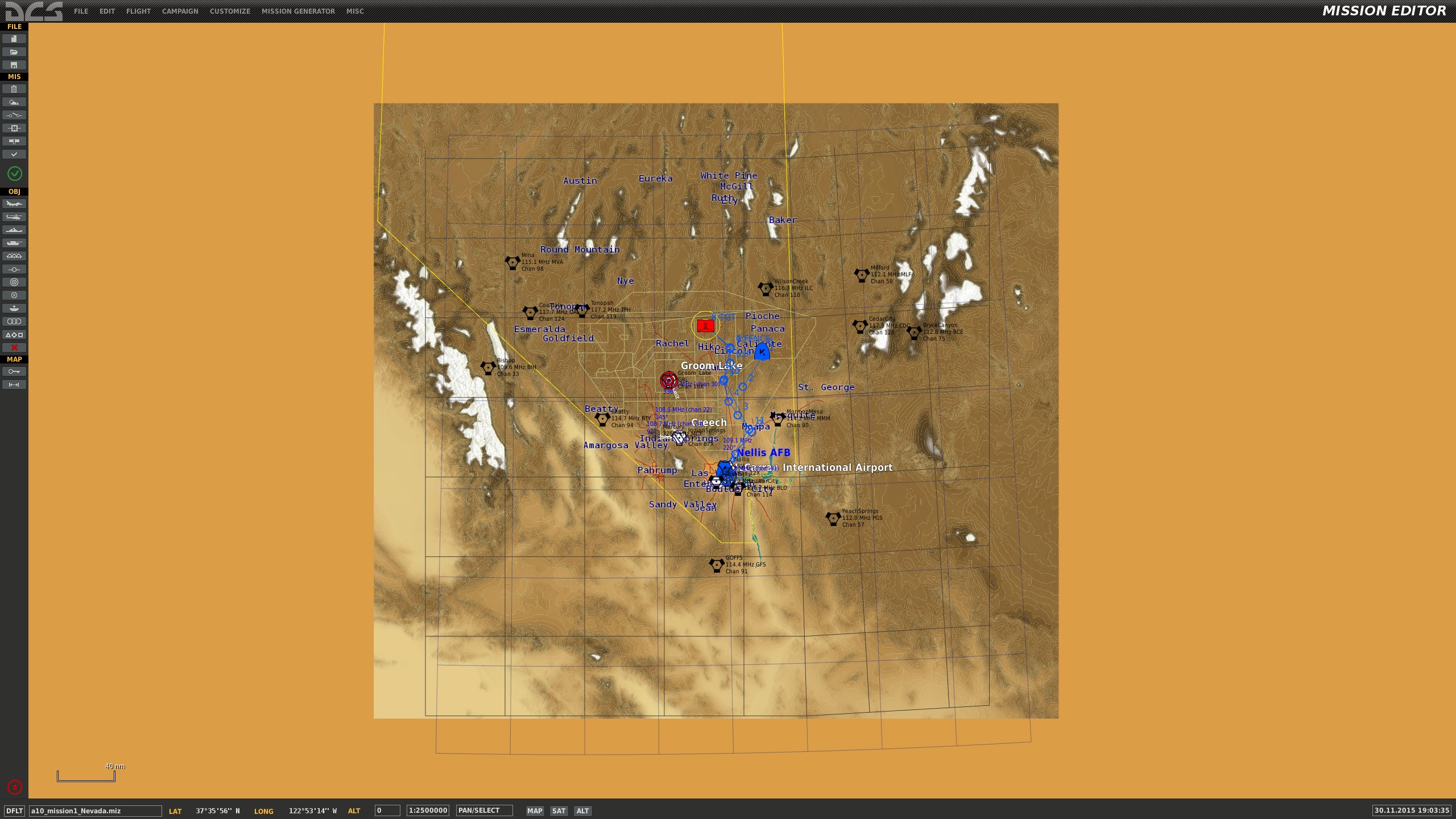This screenshot has height=819, width=1456.
Task: Click the map scale 1:2500000 field
Action: click(428, 811)
